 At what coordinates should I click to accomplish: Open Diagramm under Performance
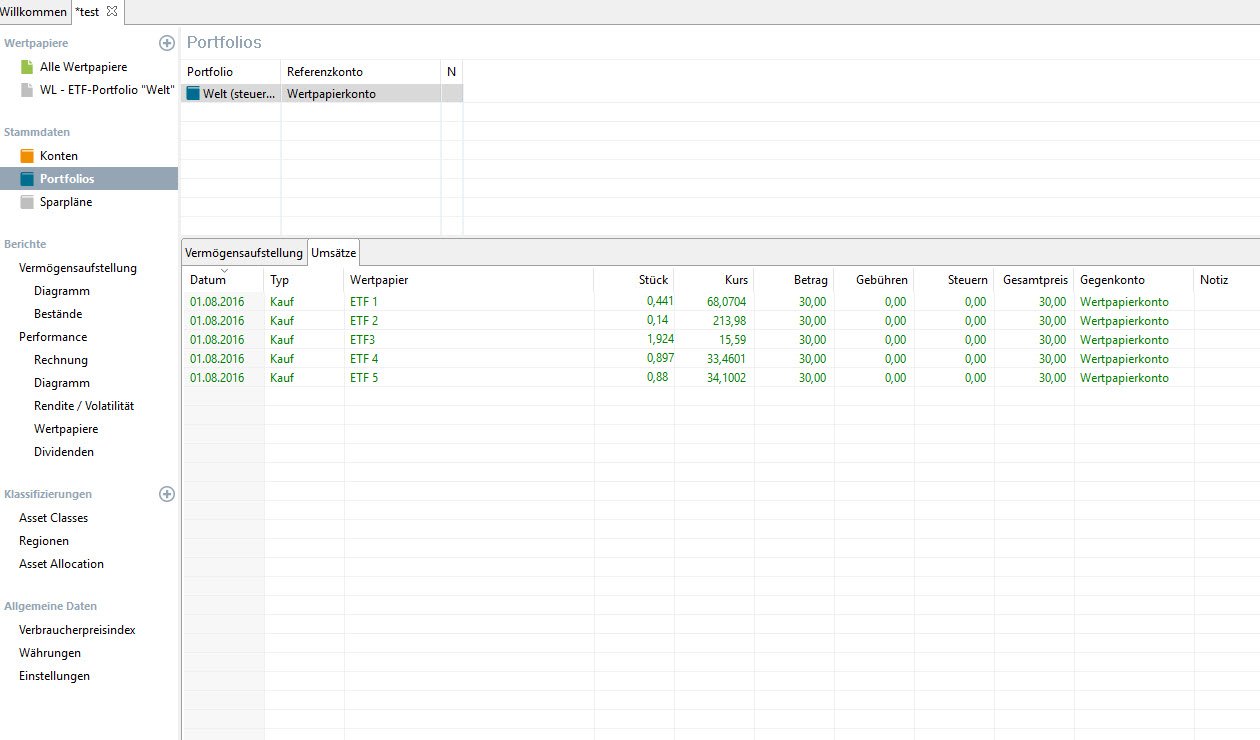62,383
